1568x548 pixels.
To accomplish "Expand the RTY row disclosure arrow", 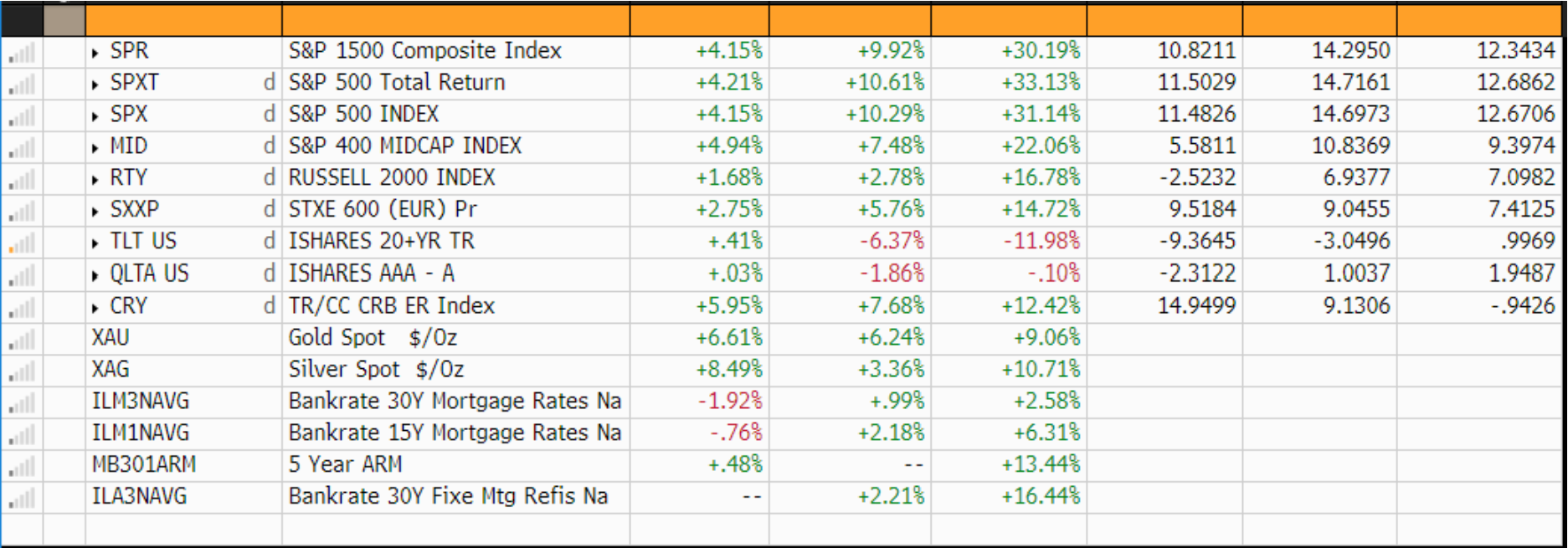I will (x=95, y=180).
